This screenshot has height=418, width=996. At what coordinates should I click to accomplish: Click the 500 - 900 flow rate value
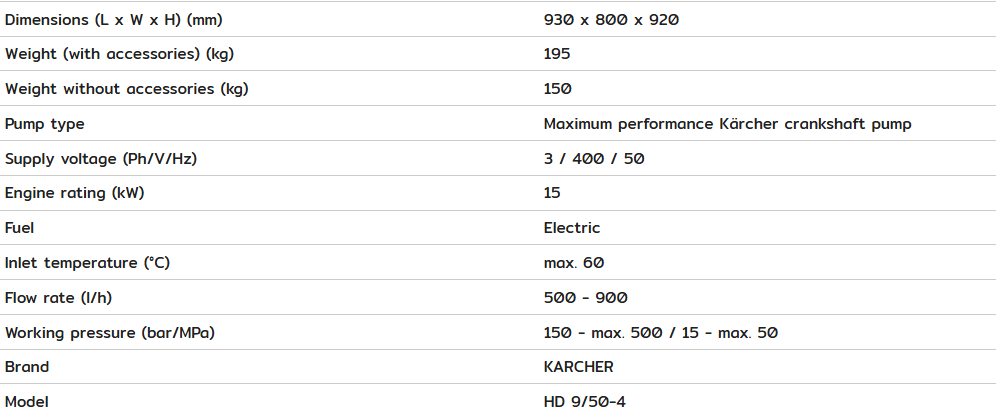586,298
